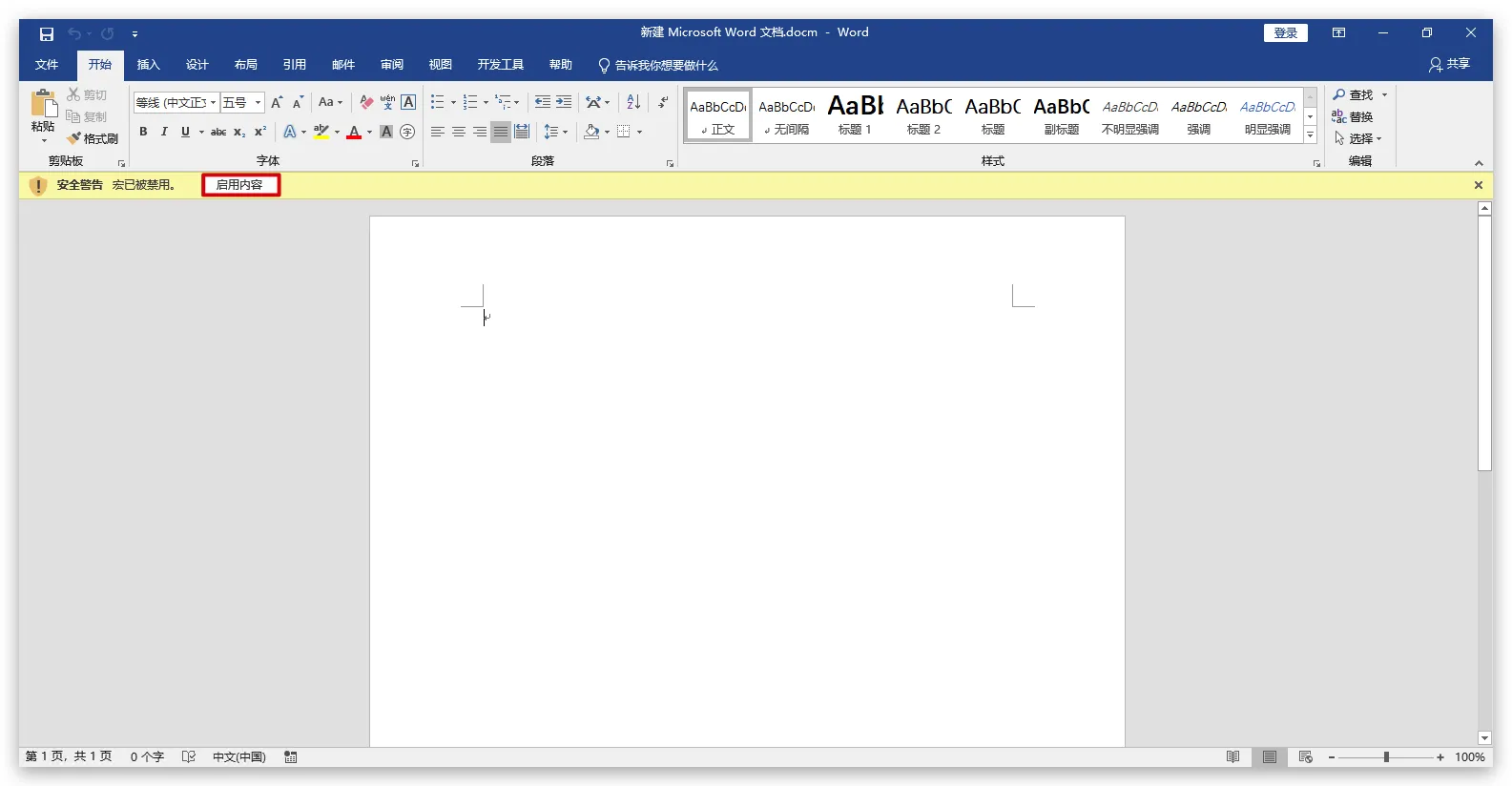Toggle italic formatting

pyautogui.click(x=164, y=132)
